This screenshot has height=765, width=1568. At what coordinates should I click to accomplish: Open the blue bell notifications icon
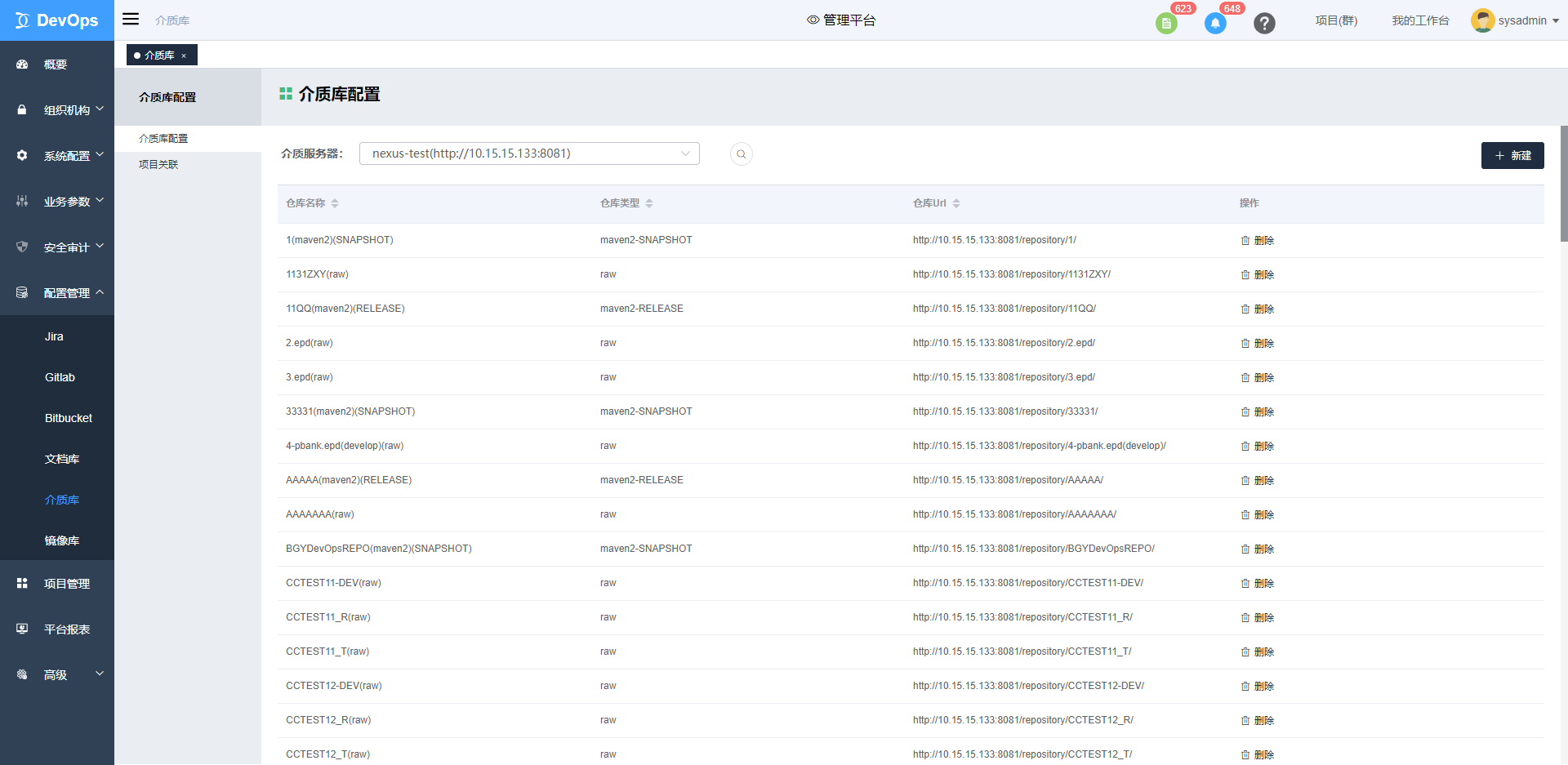1215,24
